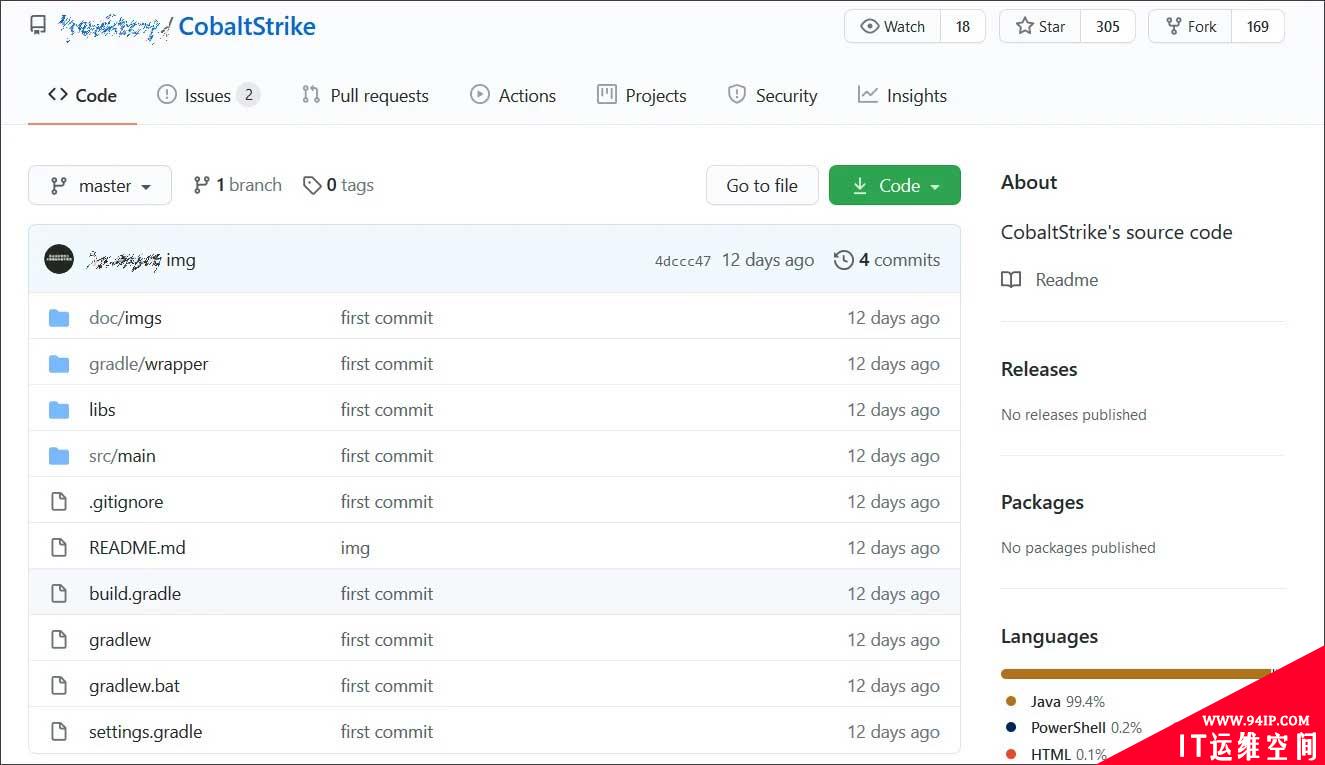Viewport: 1325px width, 765px height.
Task: Click the committer avatar thumbnail
Action: click(x=59, y=259)
